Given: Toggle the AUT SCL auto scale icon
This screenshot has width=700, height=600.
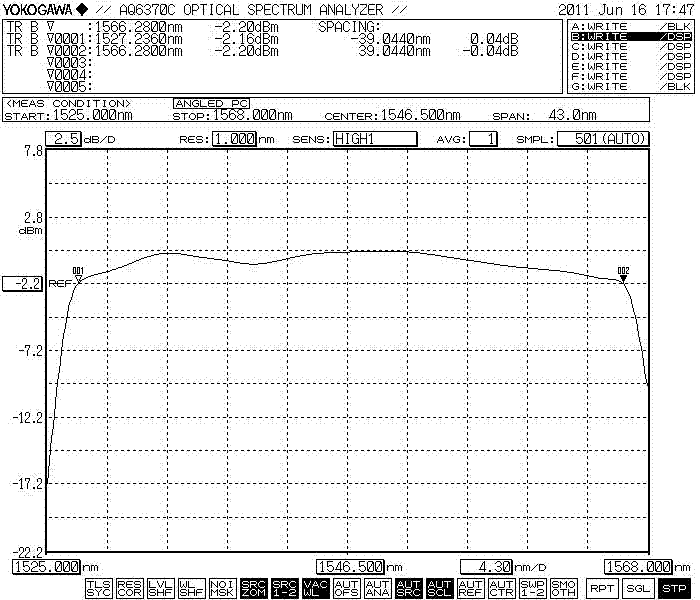Looking at the screenshot, I should point(440,588).
